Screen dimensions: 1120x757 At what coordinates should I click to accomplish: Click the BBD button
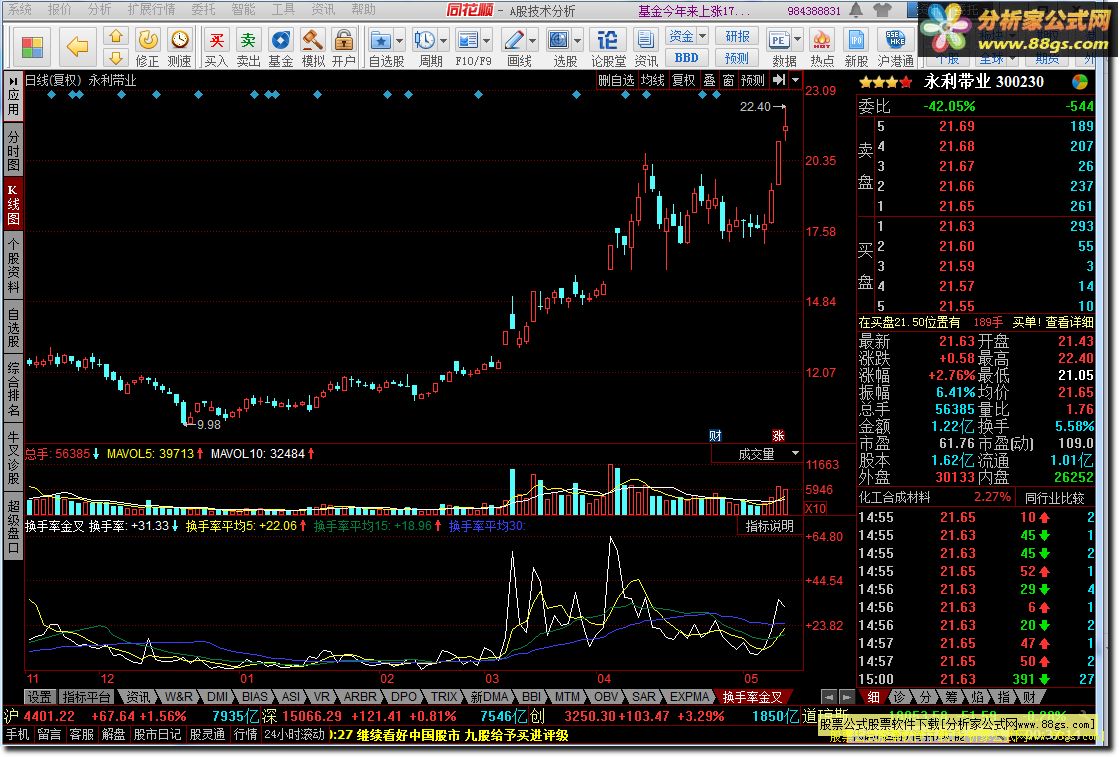(686, 58)
